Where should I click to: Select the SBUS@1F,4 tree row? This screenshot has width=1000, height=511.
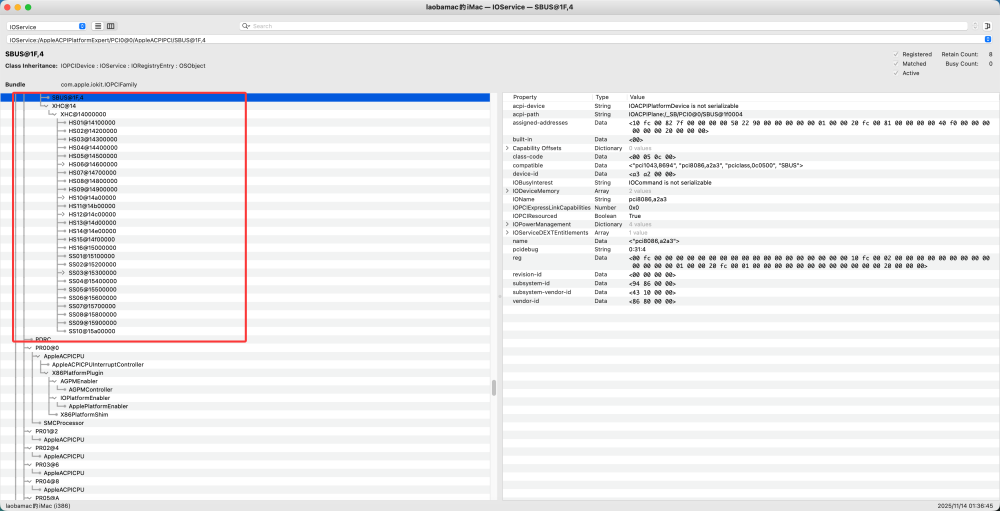pos(246,98)
